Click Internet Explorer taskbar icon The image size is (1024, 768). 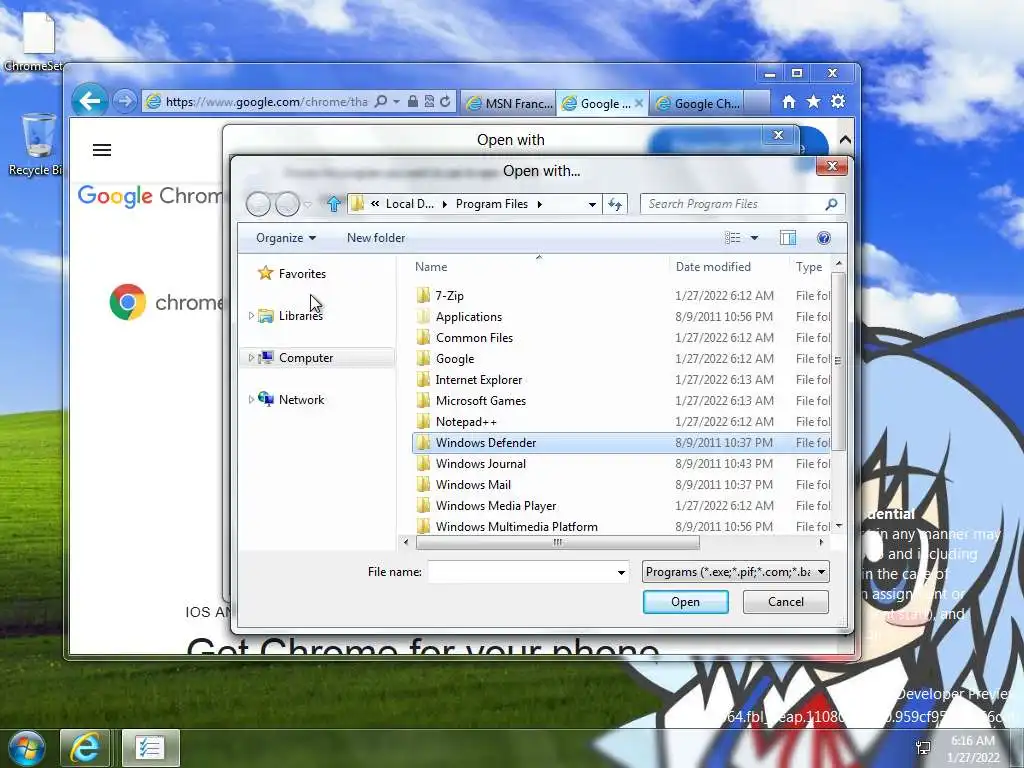tap(85, 748)
